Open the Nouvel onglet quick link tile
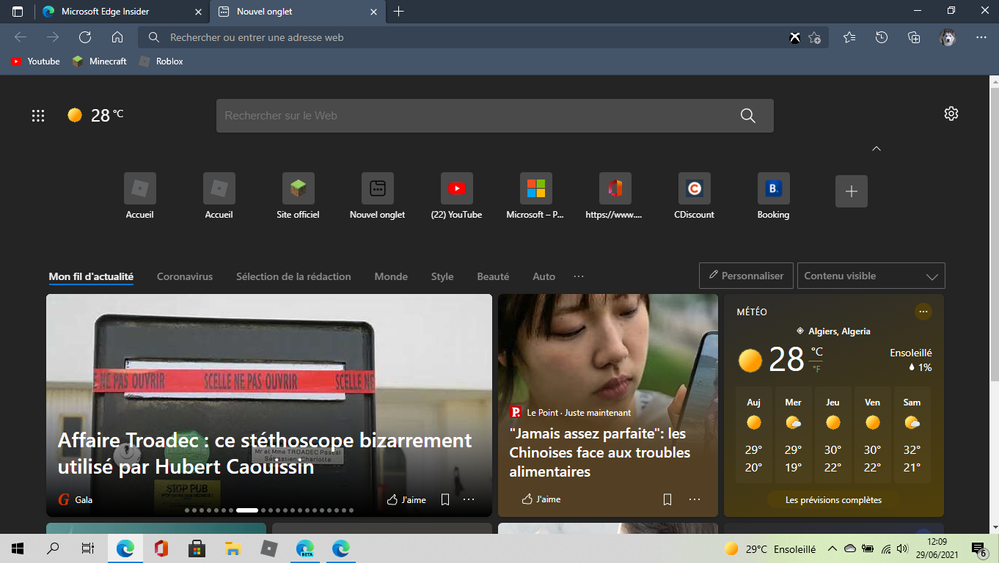Image resolution: width=999 pixels, height=563 pixels. 377,196
